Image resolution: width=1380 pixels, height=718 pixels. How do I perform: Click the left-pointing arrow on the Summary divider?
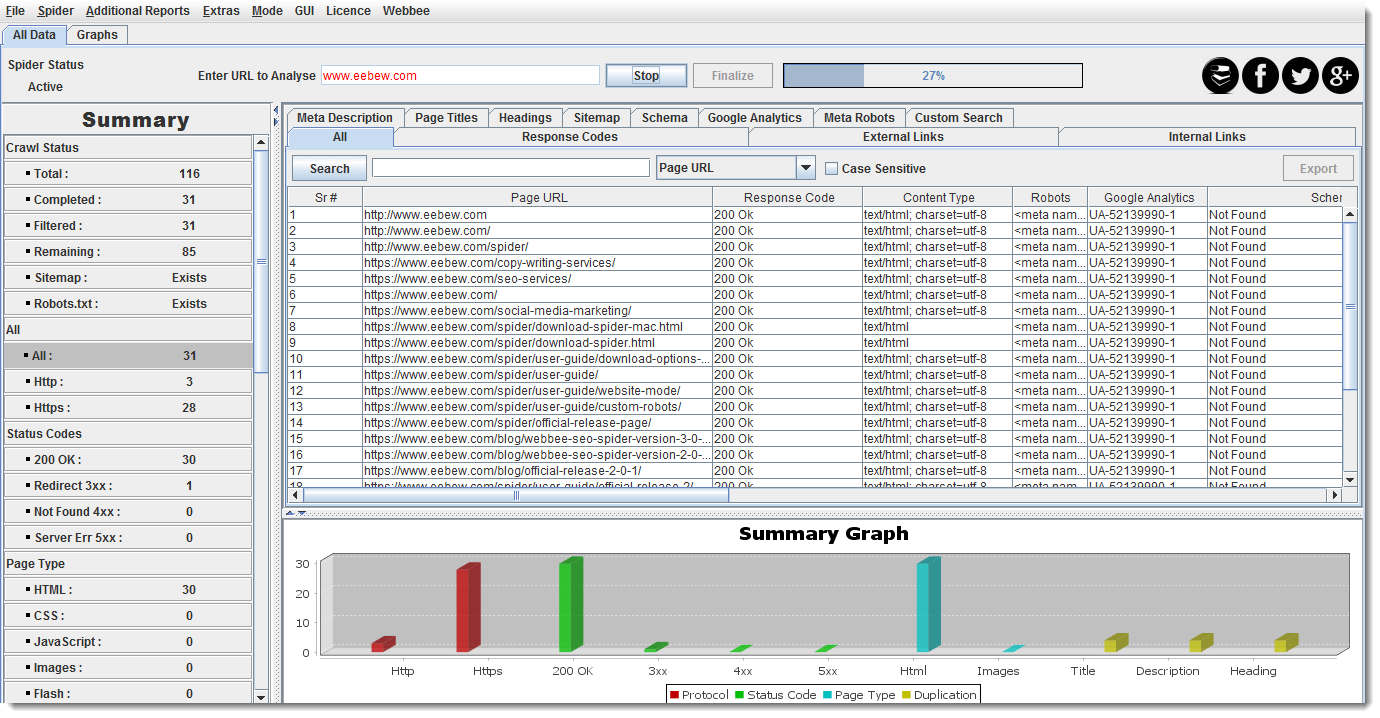(277, 109)
